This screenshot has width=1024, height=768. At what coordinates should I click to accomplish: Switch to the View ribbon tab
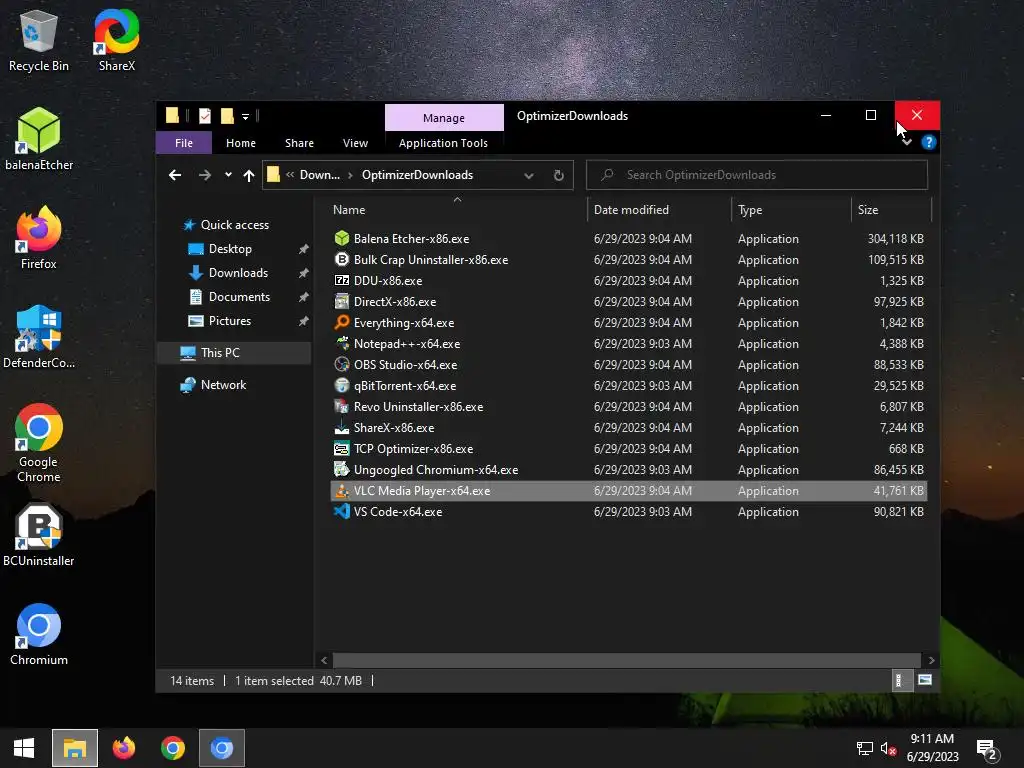point(355,143)
